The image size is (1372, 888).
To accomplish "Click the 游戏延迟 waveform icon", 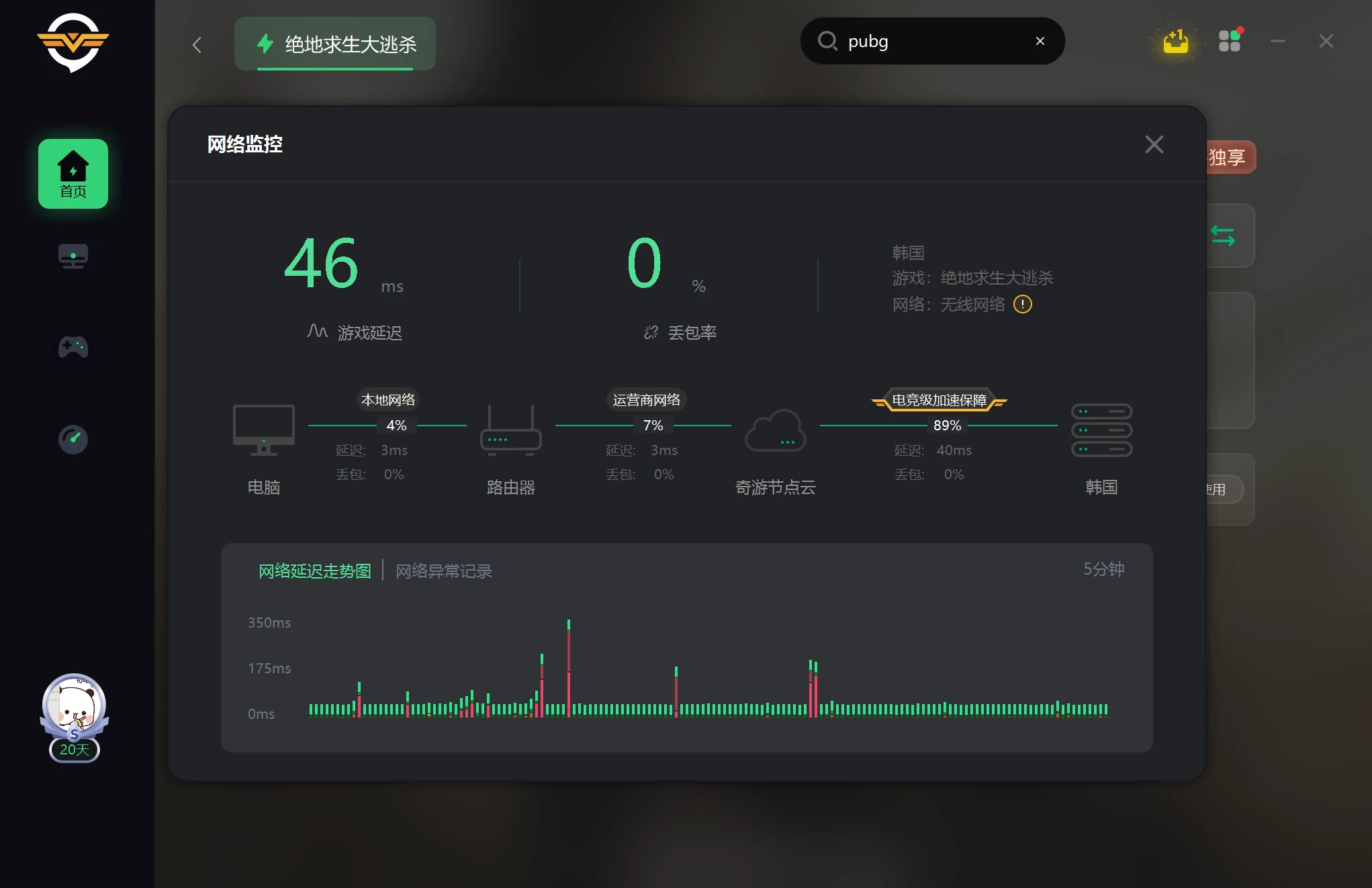I will click(318, 331).
